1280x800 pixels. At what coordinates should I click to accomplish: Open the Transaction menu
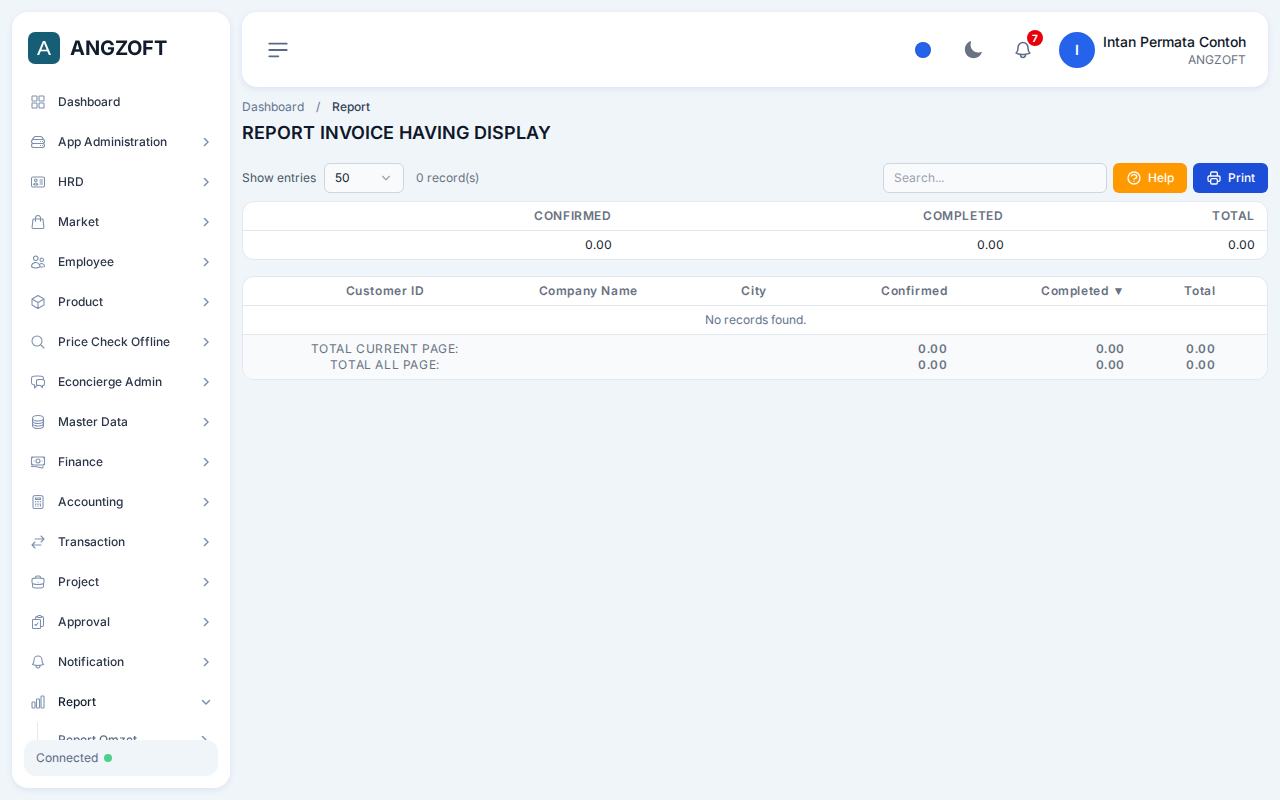tap(121, 542)
